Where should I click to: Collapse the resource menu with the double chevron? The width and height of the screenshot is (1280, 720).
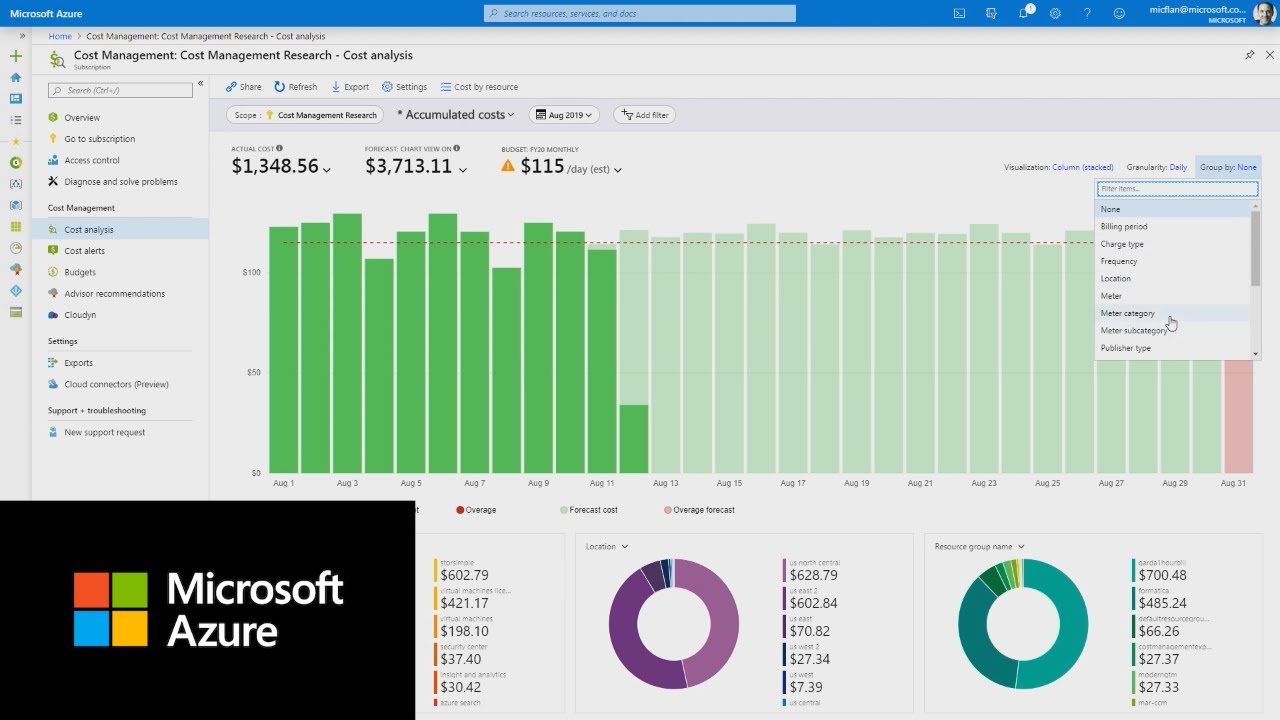(200, 84)
